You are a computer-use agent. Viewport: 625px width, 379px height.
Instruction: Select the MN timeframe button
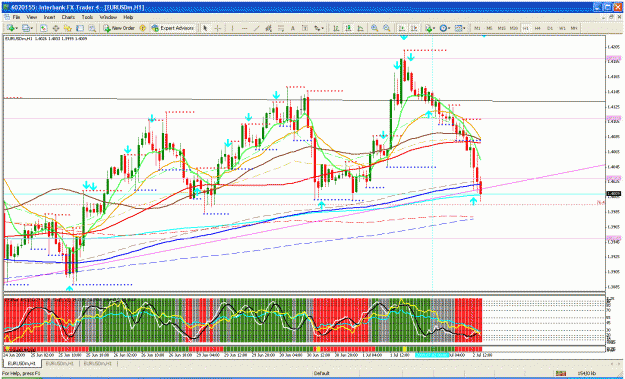(574, 28)
